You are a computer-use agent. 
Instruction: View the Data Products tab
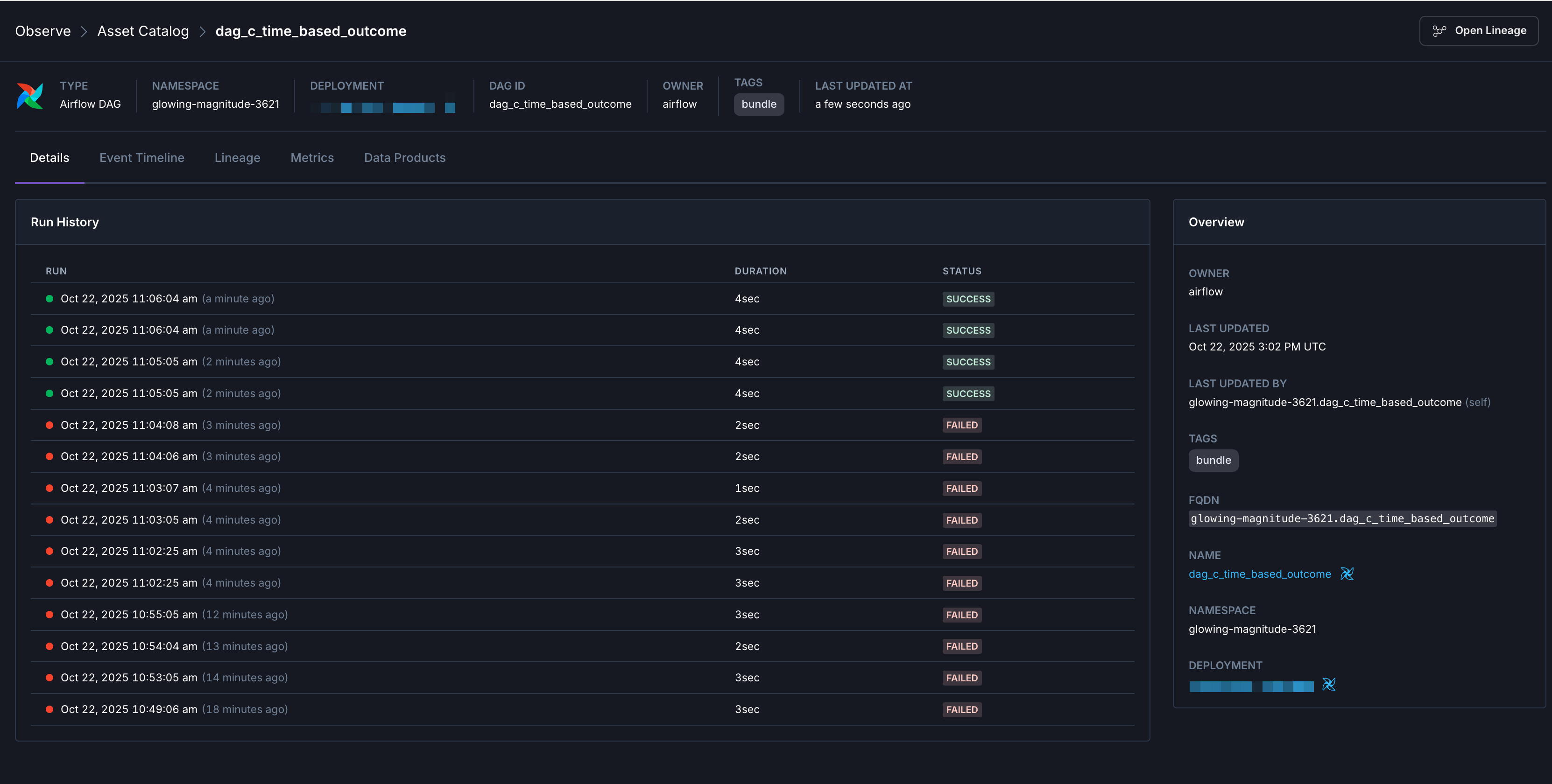[x=404, y=158]
